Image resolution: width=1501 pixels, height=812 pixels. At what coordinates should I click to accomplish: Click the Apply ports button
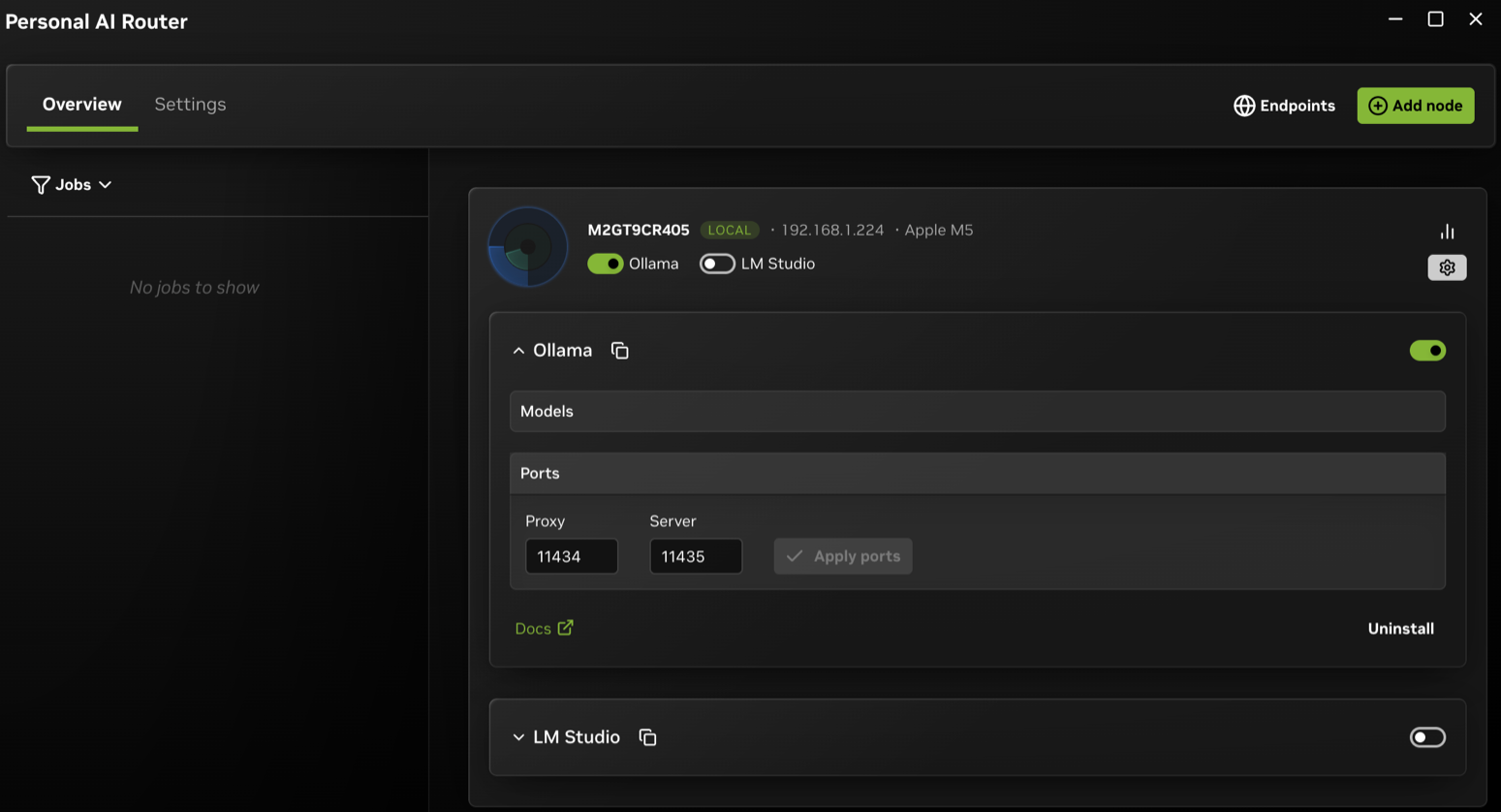(x=843, y=556)
